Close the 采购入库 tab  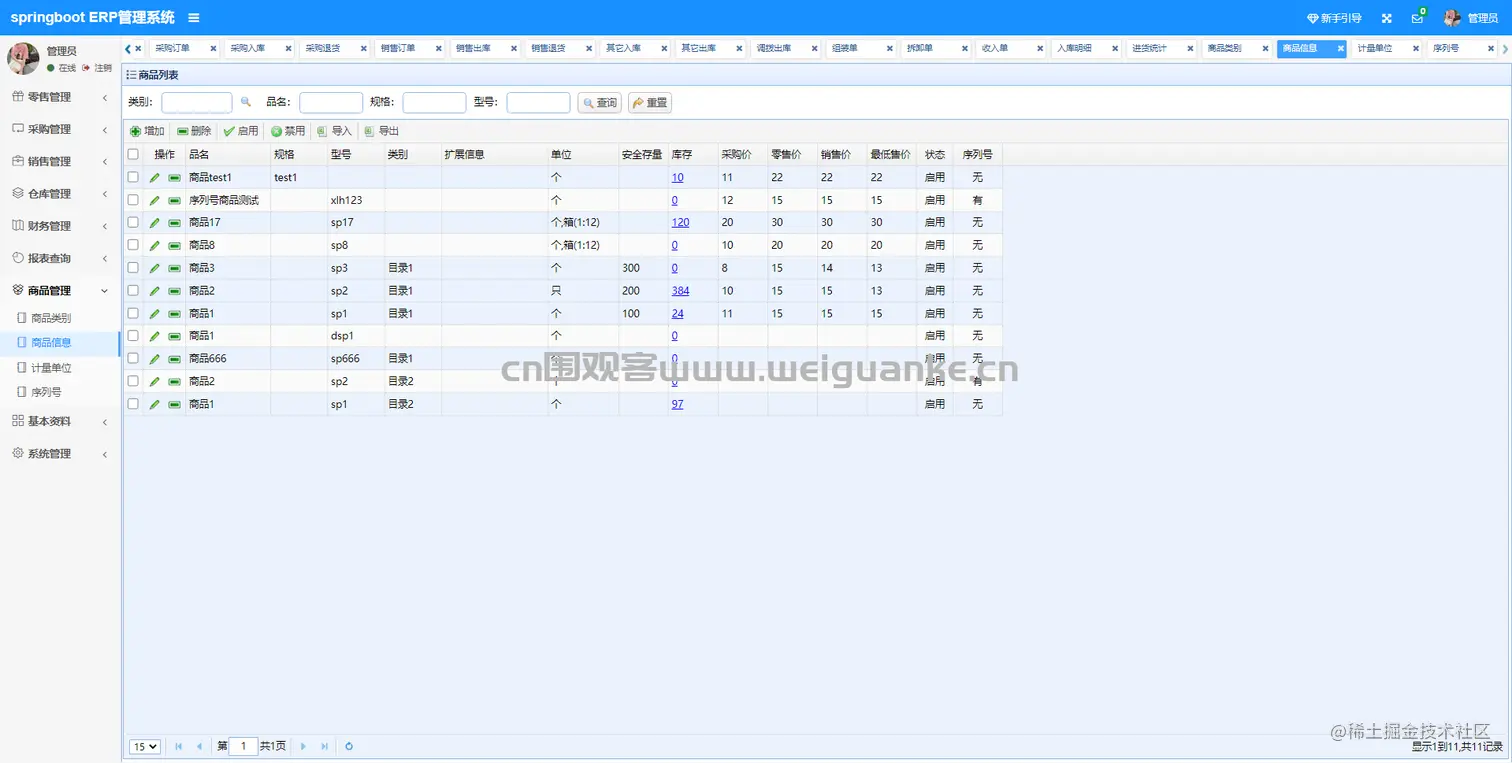pos(288,48)
